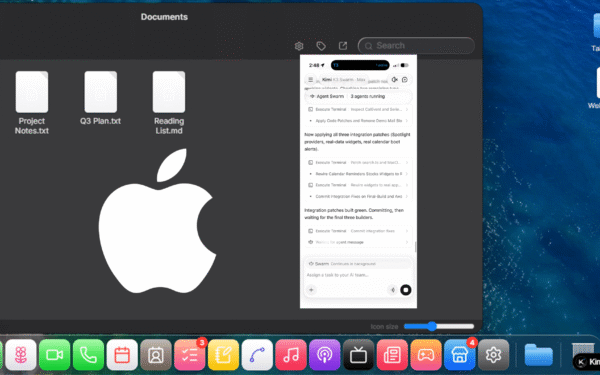Open the Agent Swarm status pill
Viewport: 600px width, 375px height.
tap(358, 96)
